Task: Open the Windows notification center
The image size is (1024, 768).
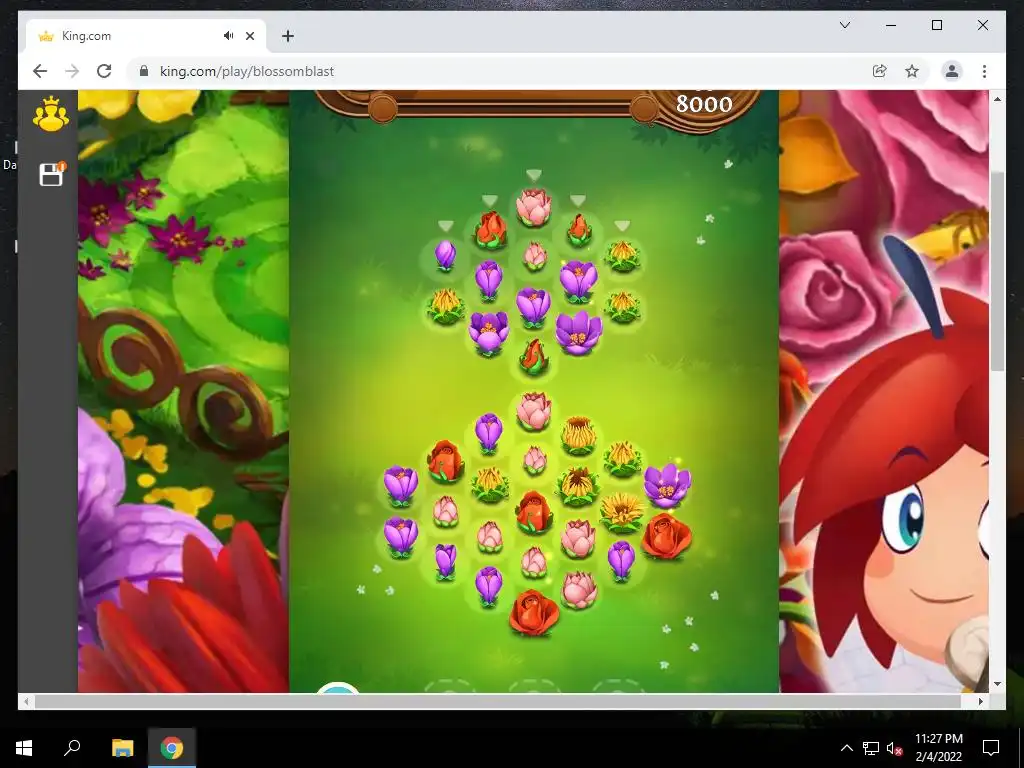Action: [x=991, y=748]
